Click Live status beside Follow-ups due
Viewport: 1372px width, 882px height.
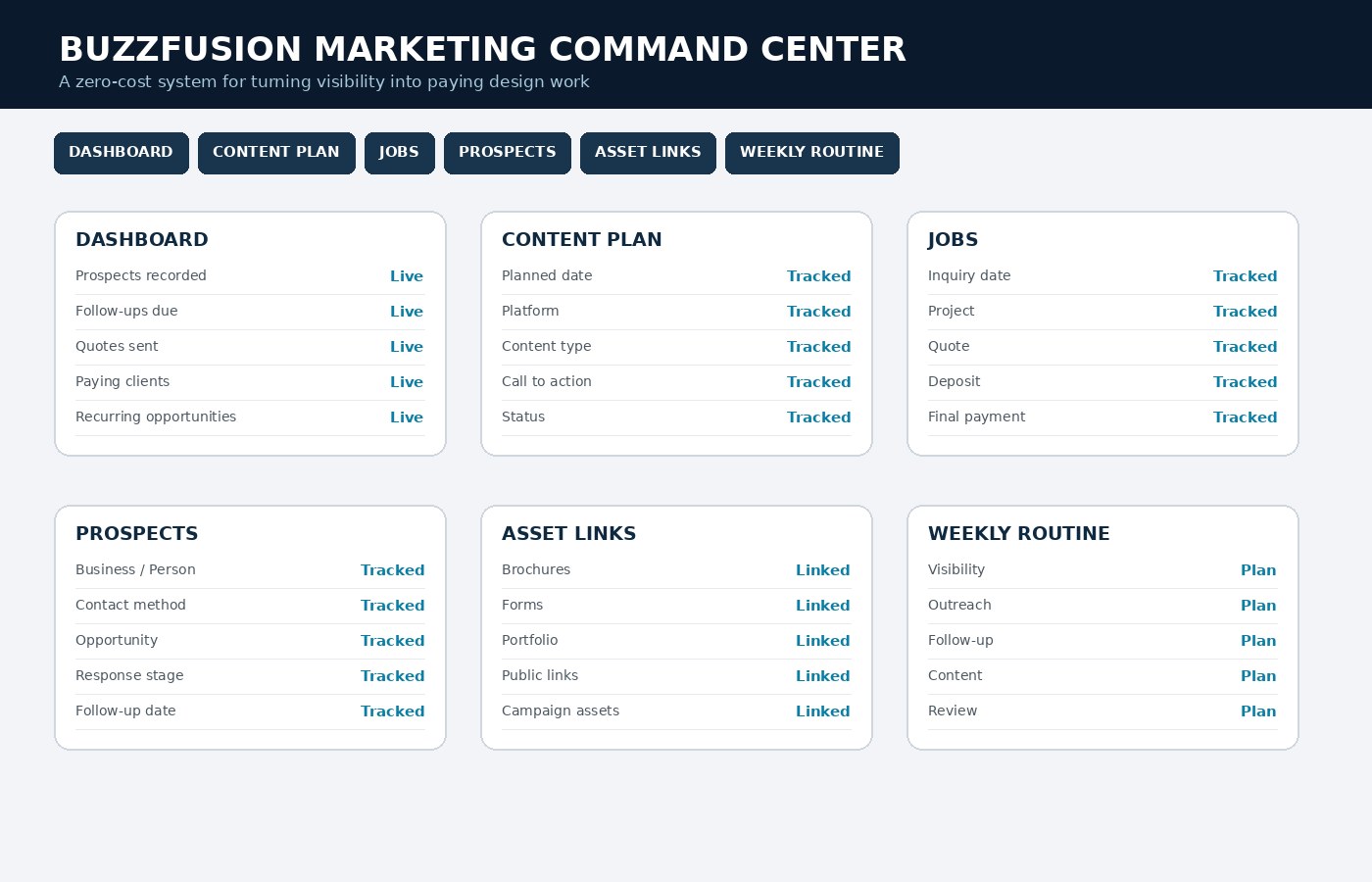click(x=407, y=312)
